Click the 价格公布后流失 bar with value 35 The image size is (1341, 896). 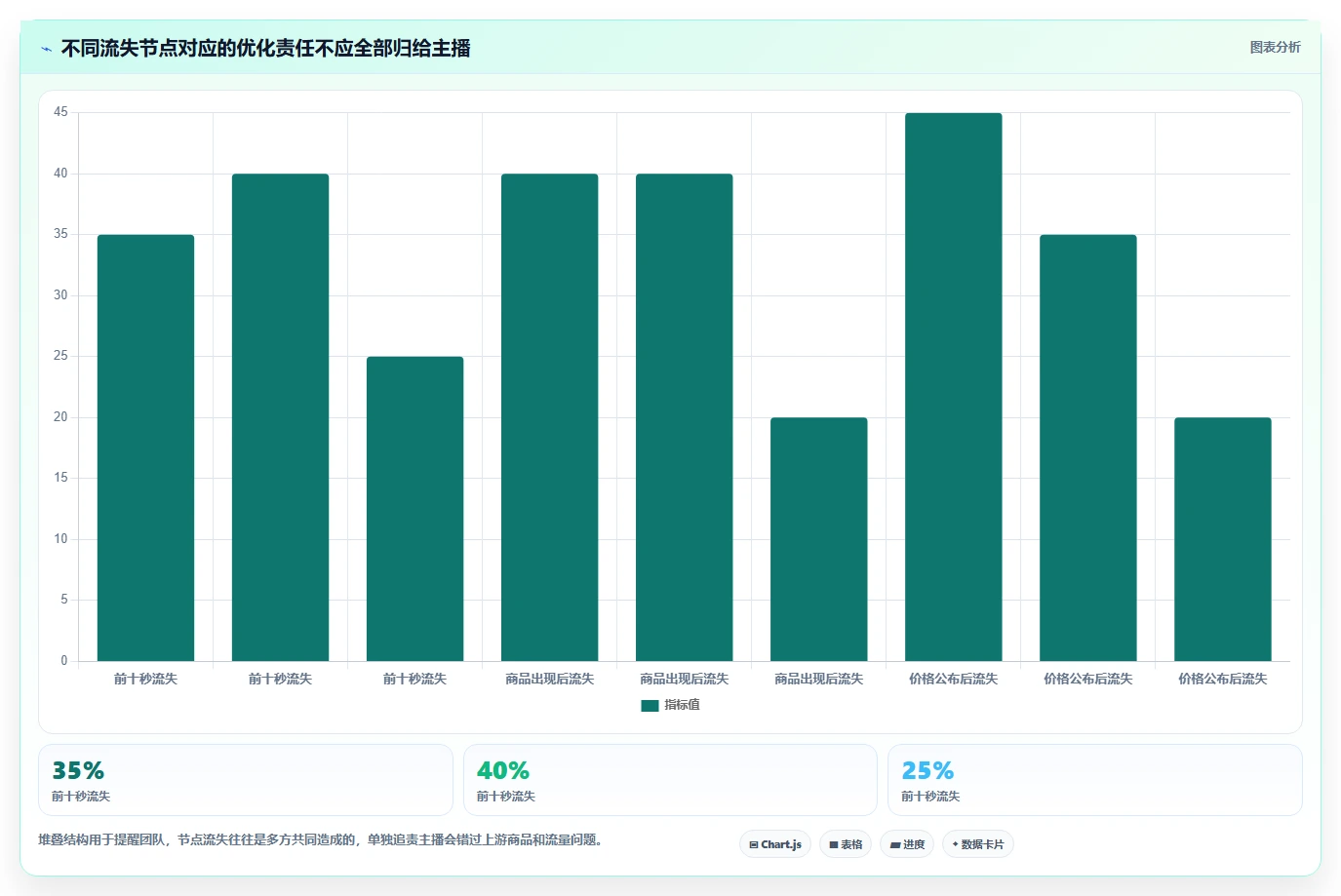tap(1087, 448)
